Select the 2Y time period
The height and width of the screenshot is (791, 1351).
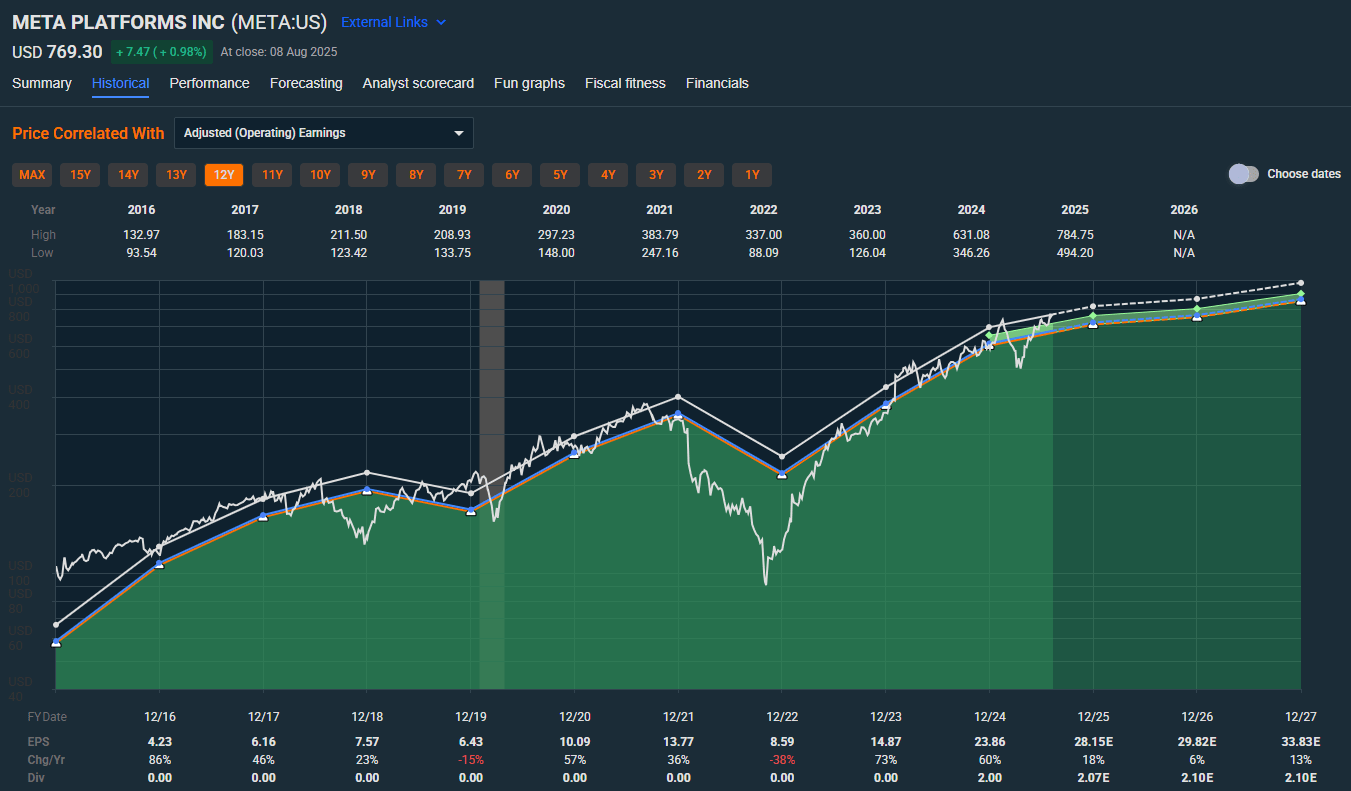pyautogui.click(x=703, y=174)
